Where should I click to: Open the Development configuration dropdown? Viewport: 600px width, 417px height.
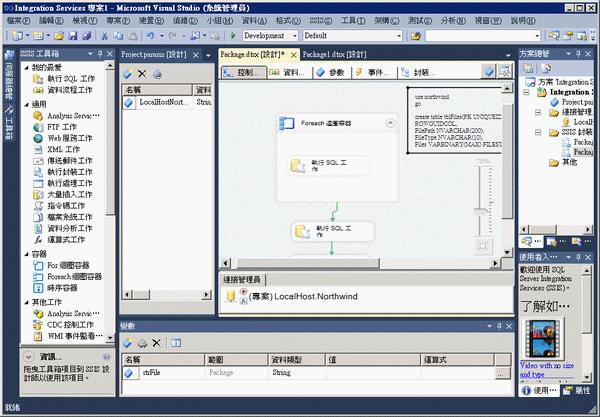tap(295, 36)
